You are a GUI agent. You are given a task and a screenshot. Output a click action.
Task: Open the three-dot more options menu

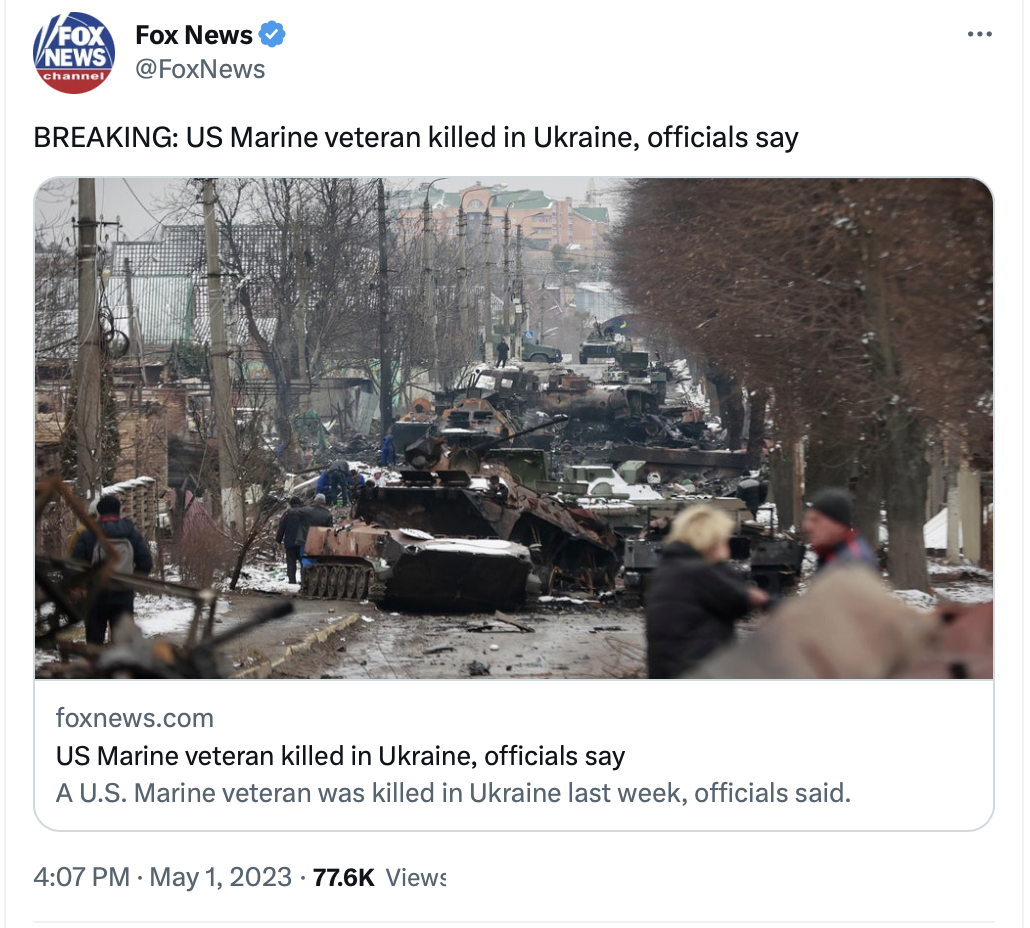(979, 34)
